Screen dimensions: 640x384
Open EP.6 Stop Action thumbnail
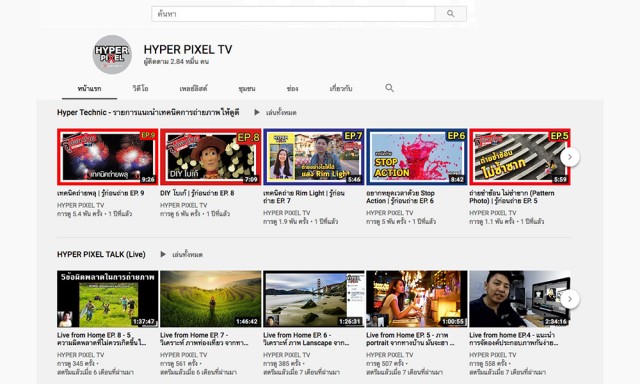(417, 157)
